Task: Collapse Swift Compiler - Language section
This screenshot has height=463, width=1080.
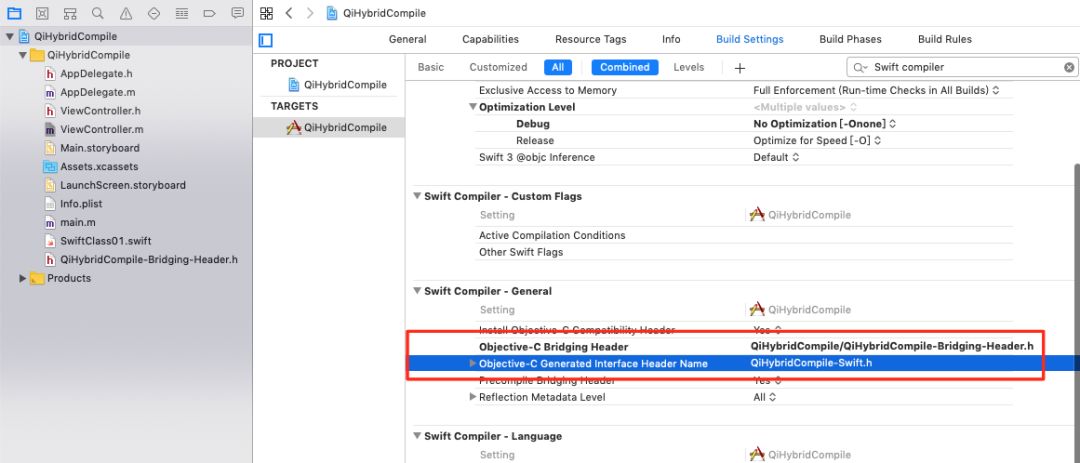Action: [x=417, y=436]
